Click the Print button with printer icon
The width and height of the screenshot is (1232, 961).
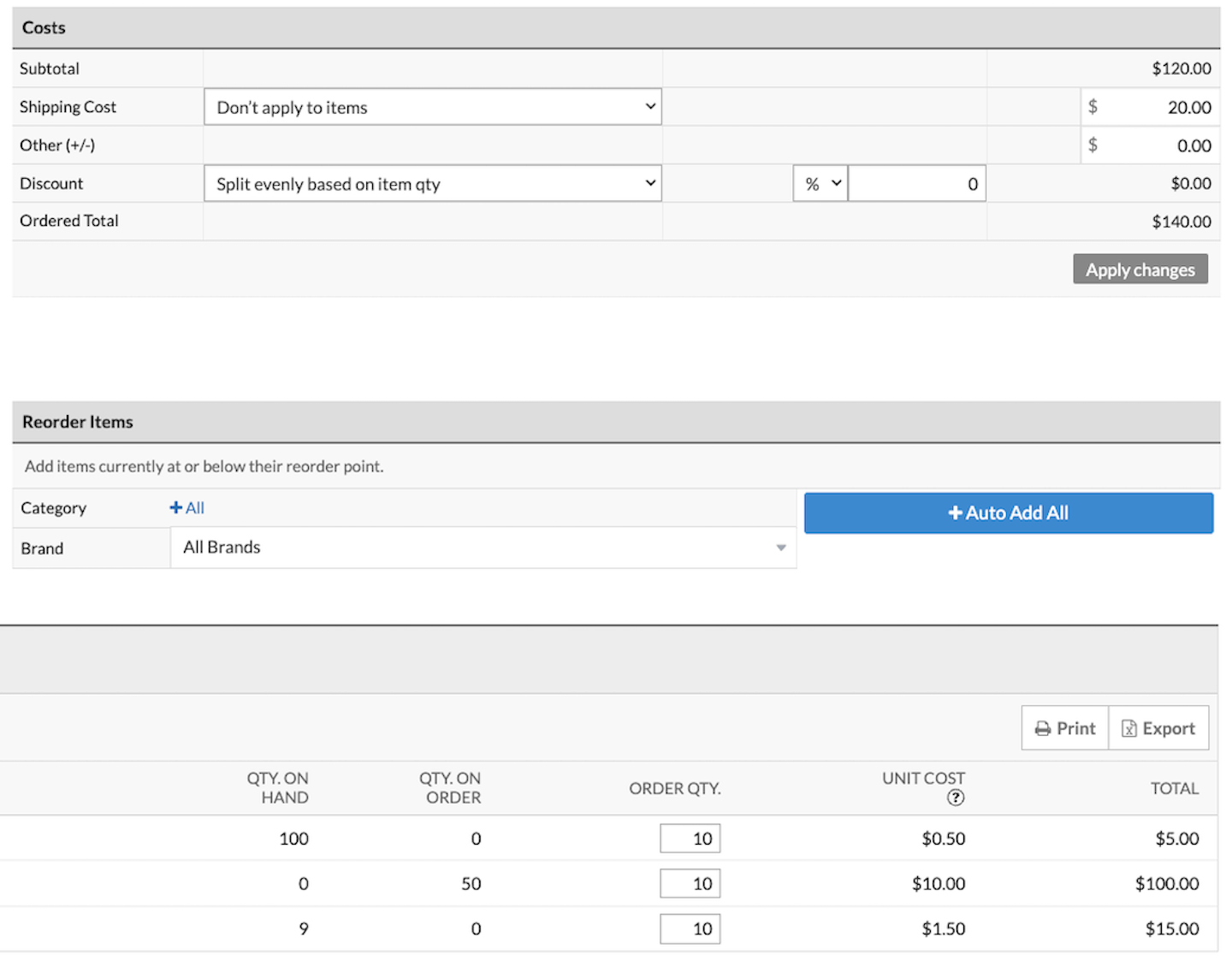click(1065, 728)
